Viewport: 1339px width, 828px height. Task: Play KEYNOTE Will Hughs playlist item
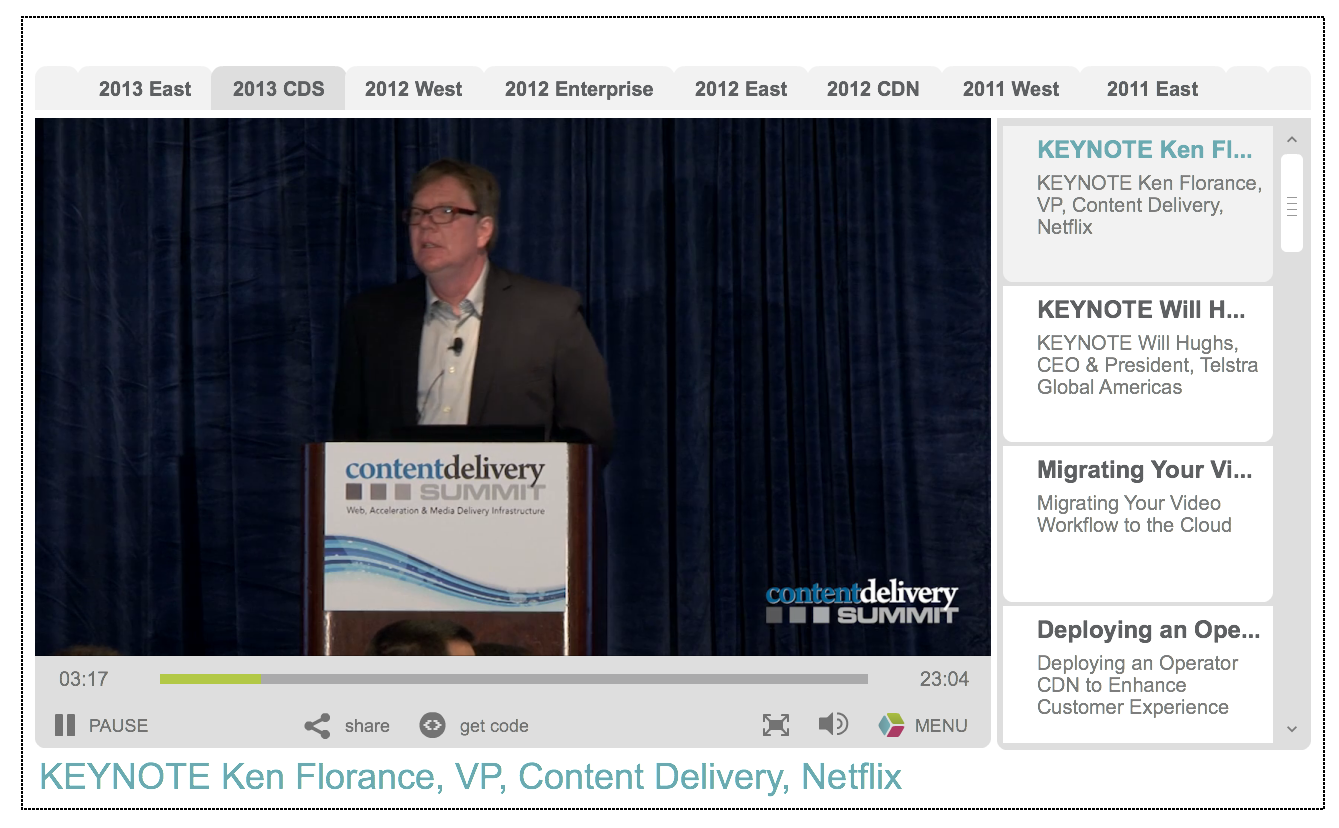[1138, 363]
